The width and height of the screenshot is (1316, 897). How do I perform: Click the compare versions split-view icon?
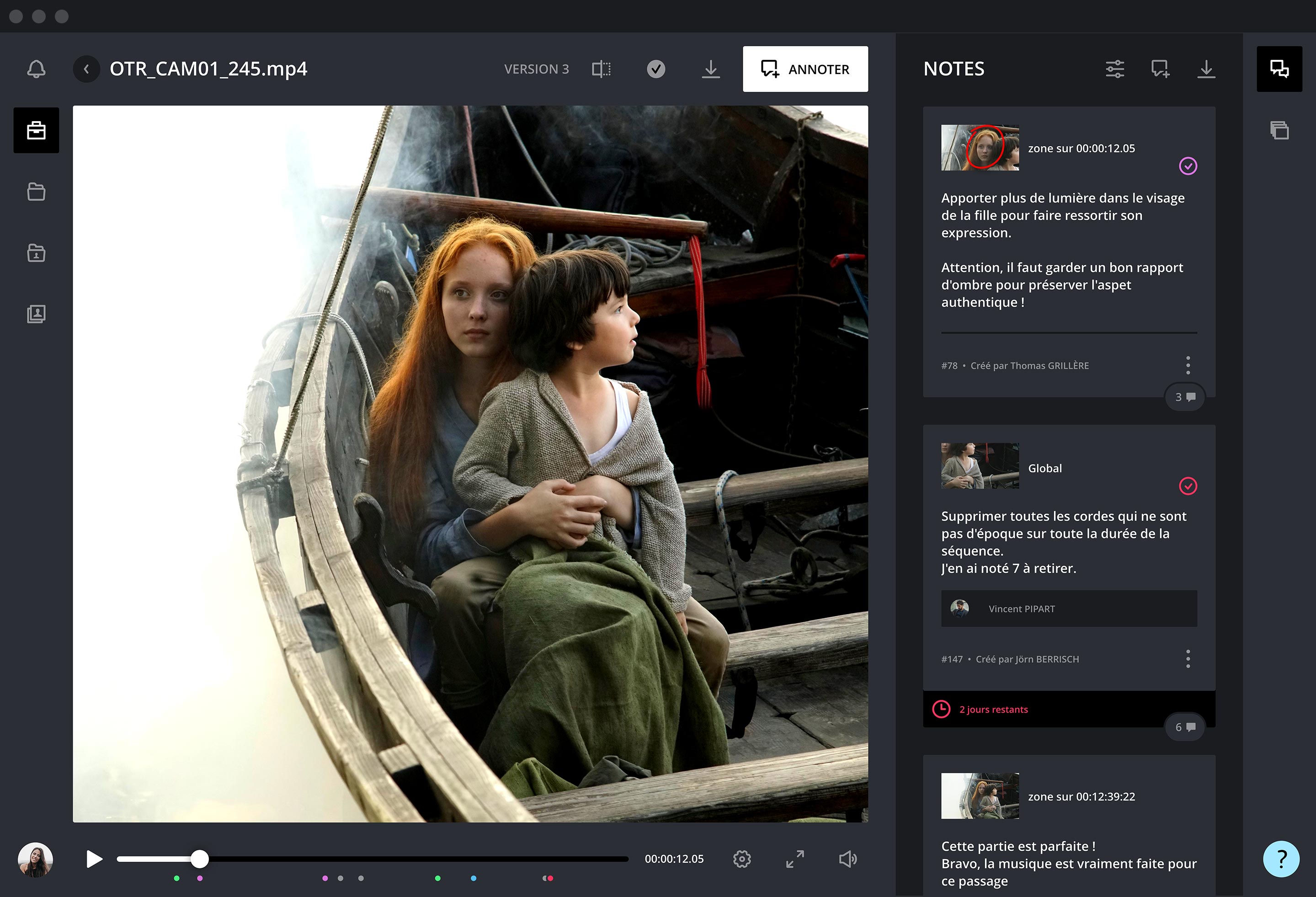(x=601, y=69)
